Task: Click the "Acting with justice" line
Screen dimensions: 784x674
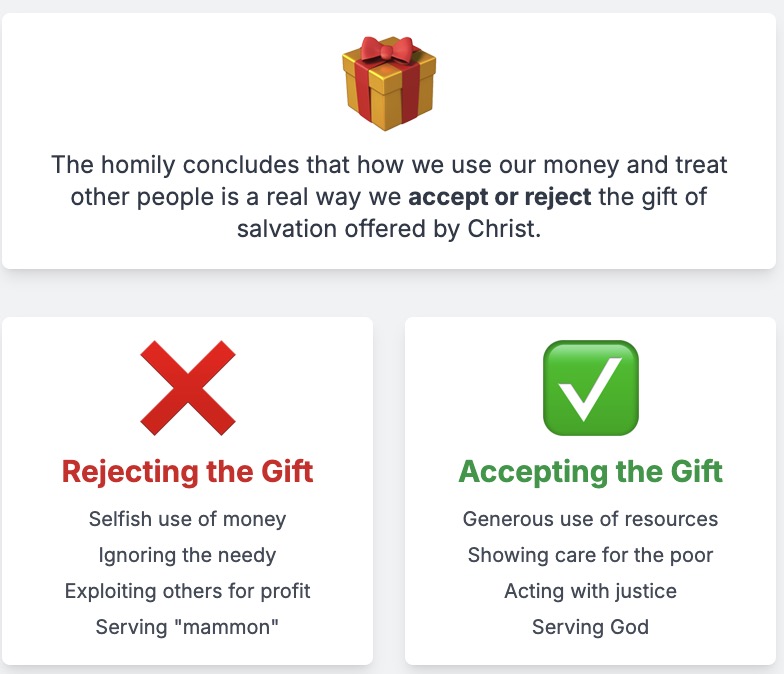Action: click(x=590, y=591)
